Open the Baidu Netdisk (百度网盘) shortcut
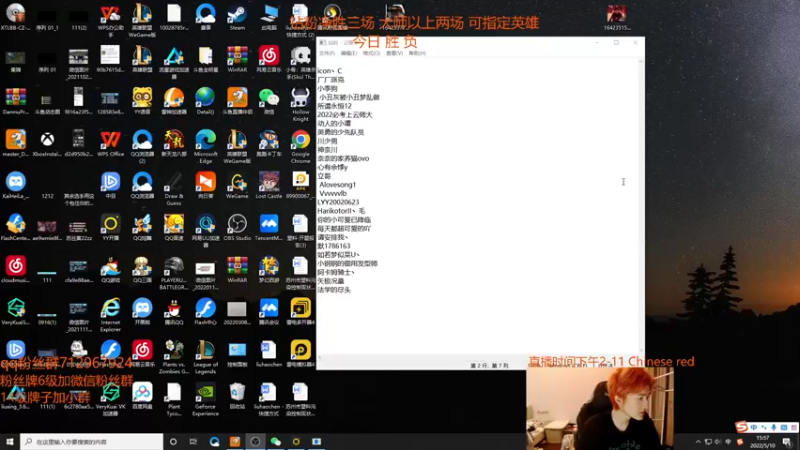Image resolution: width=800 pixels, height=450 pixels. (x=142, y=396)
